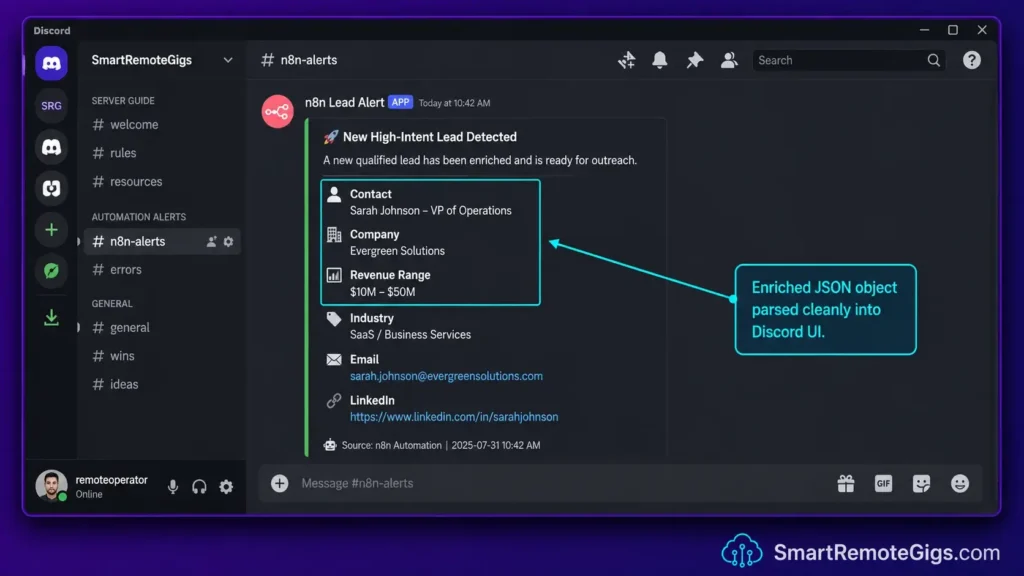Click the n8n-alerts channel title in header

click(308, 60)
